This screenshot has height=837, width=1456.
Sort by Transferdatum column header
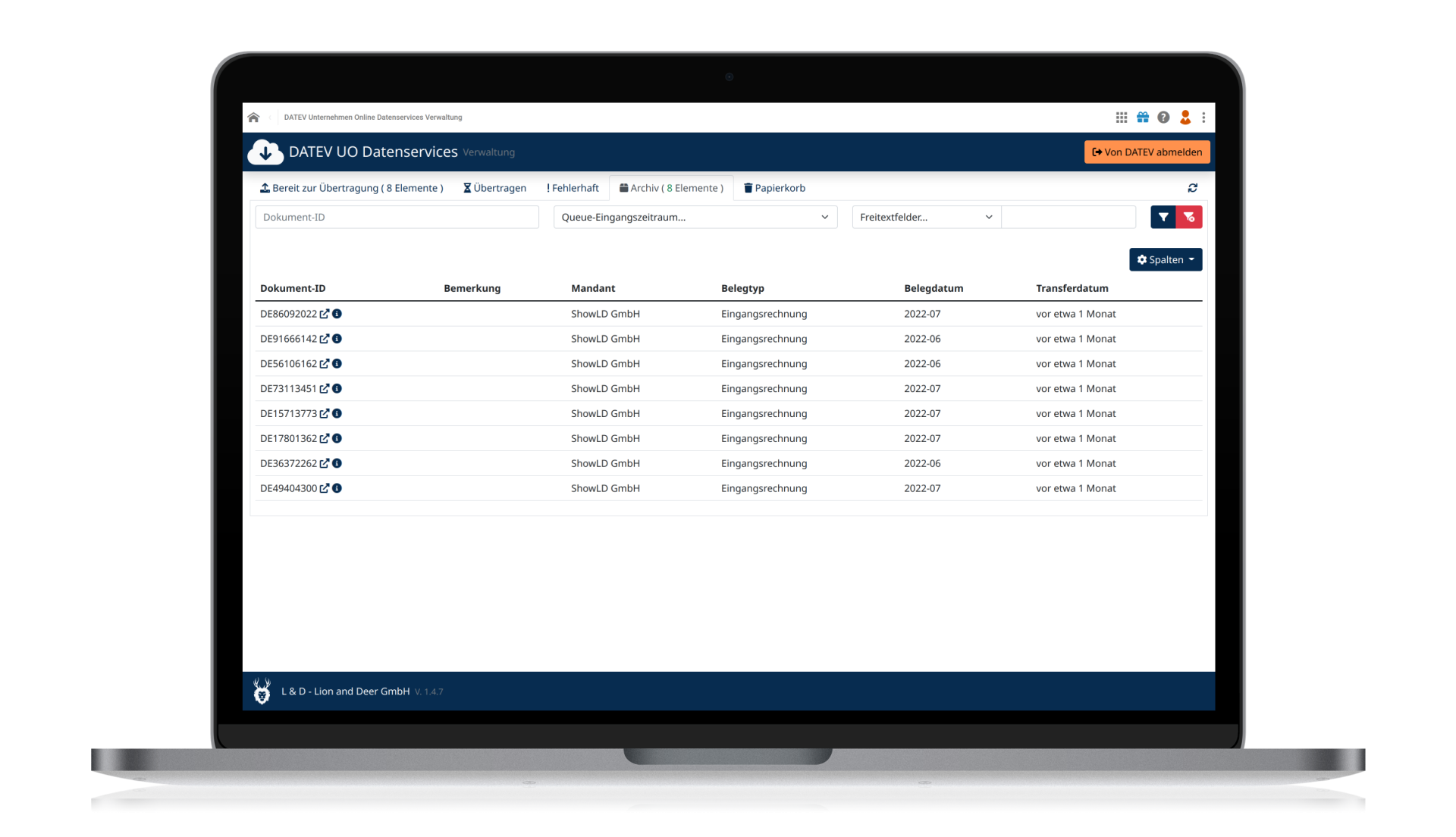click(1072, 289)
